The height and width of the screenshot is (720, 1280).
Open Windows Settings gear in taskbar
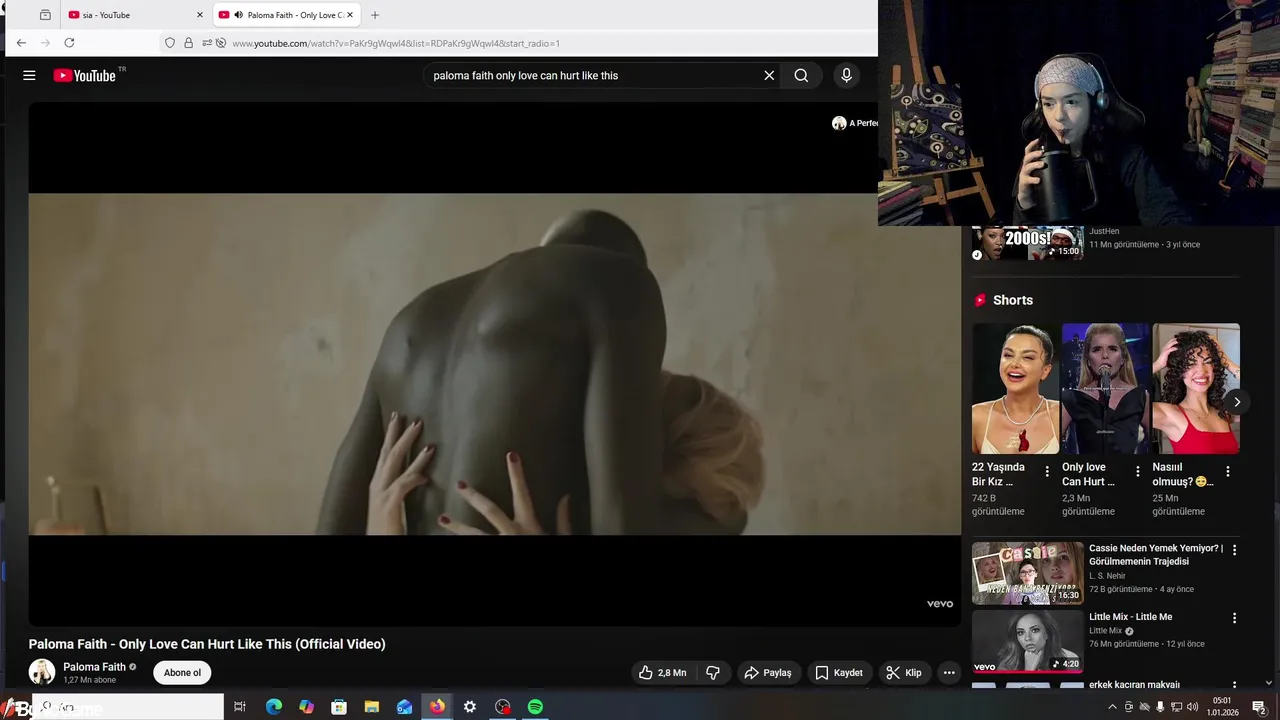pos(470,707)
